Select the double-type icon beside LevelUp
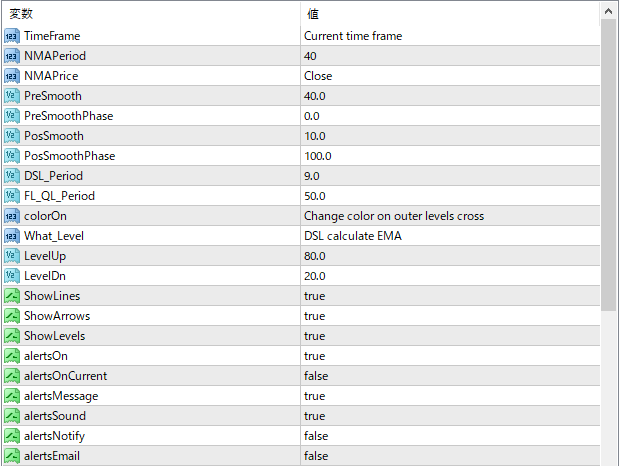The image size is (621, 466). pyautogui.click(x=11, y=256)
